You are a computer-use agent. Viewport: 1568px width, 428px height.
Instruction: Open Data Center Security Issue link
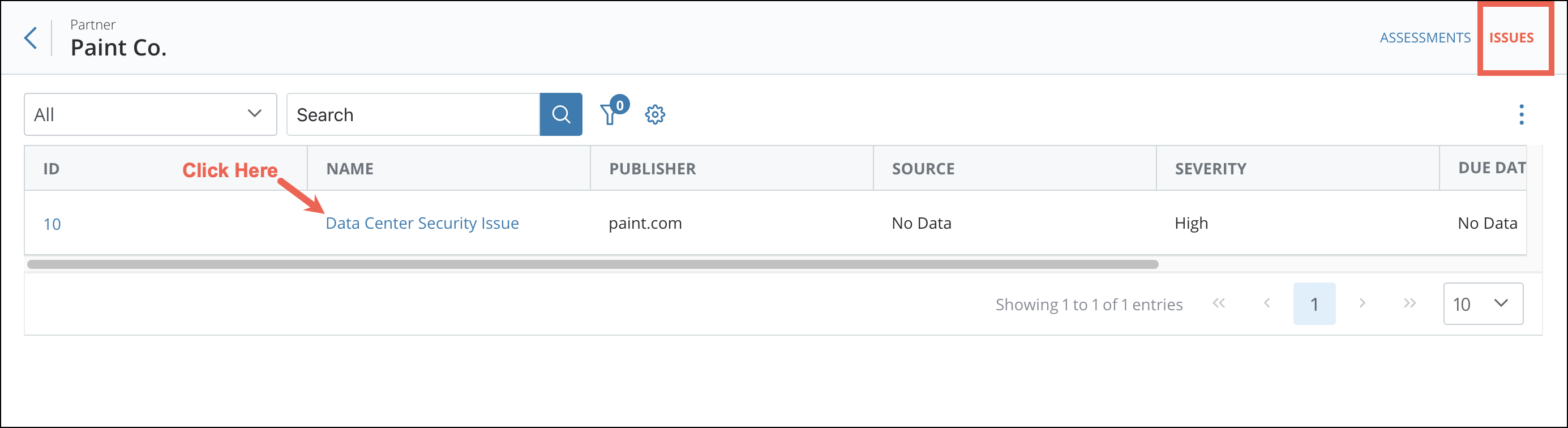[422, 224]
